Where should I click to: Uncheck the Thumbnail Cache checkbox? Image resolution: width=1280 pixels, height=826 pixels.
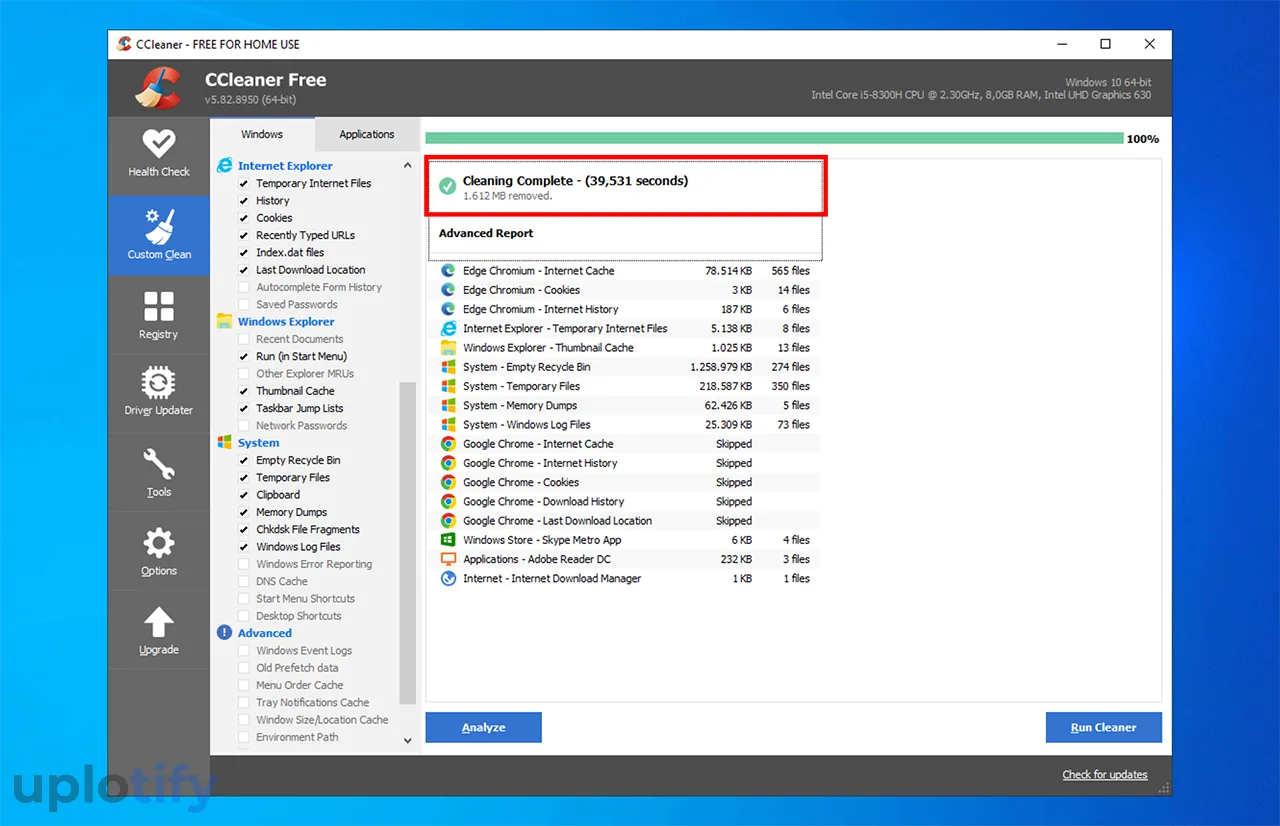click(244, 391)
